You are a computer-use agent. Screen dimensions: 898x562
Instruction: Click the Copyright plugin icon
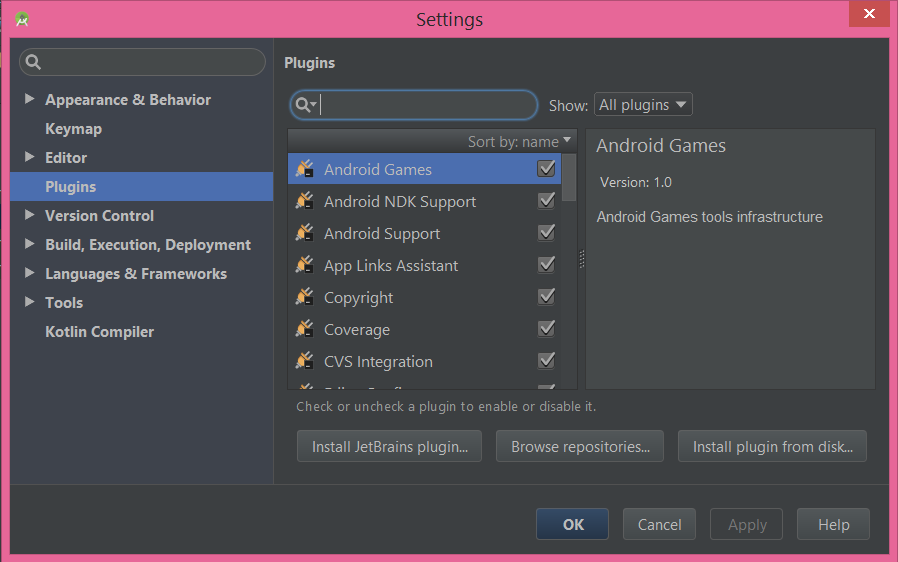tap(305, 297)
